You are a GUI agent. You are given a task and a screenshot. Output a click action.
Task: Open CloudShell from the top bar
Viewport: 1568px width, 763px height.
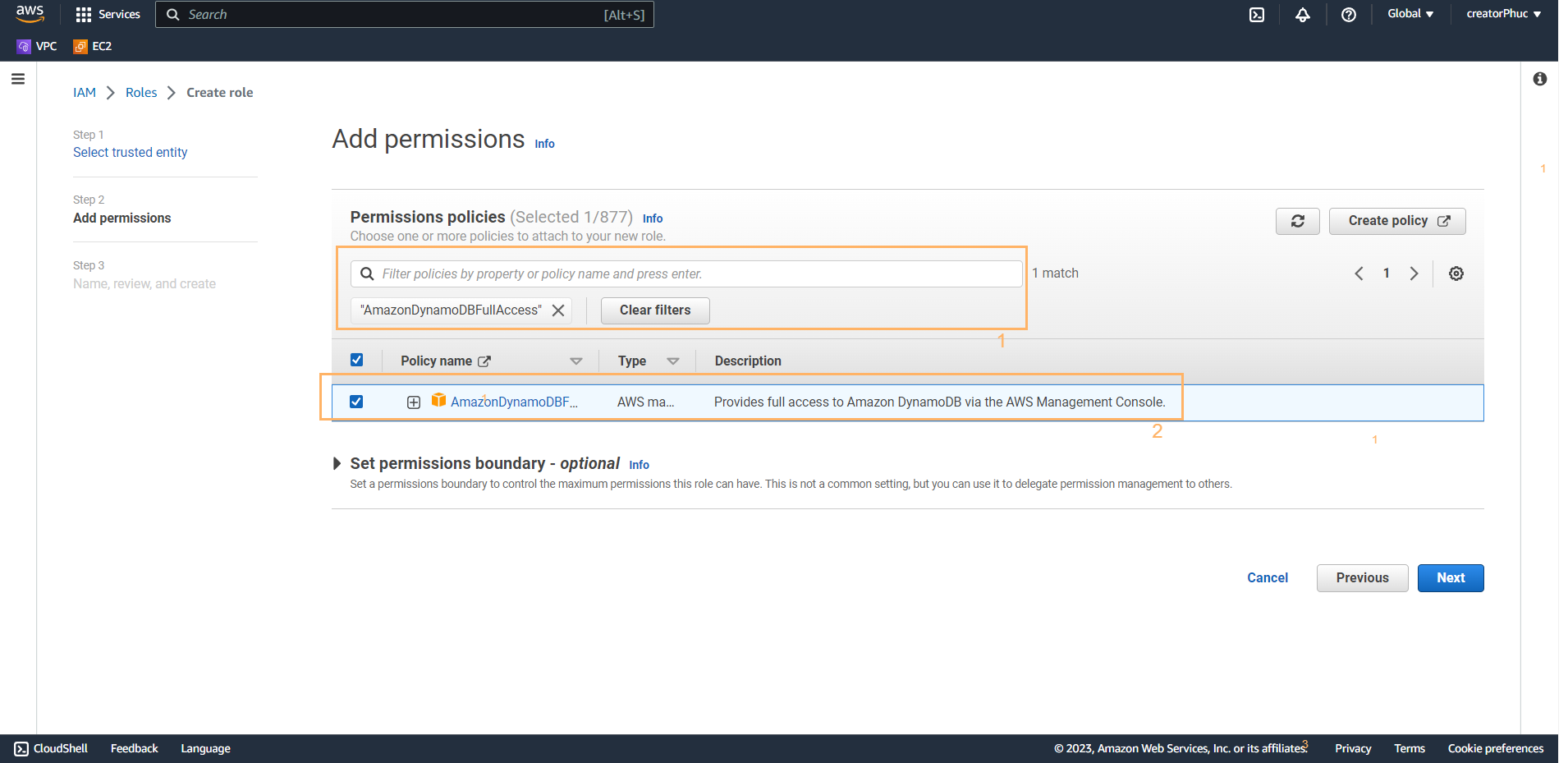[x=1257, y=15]
